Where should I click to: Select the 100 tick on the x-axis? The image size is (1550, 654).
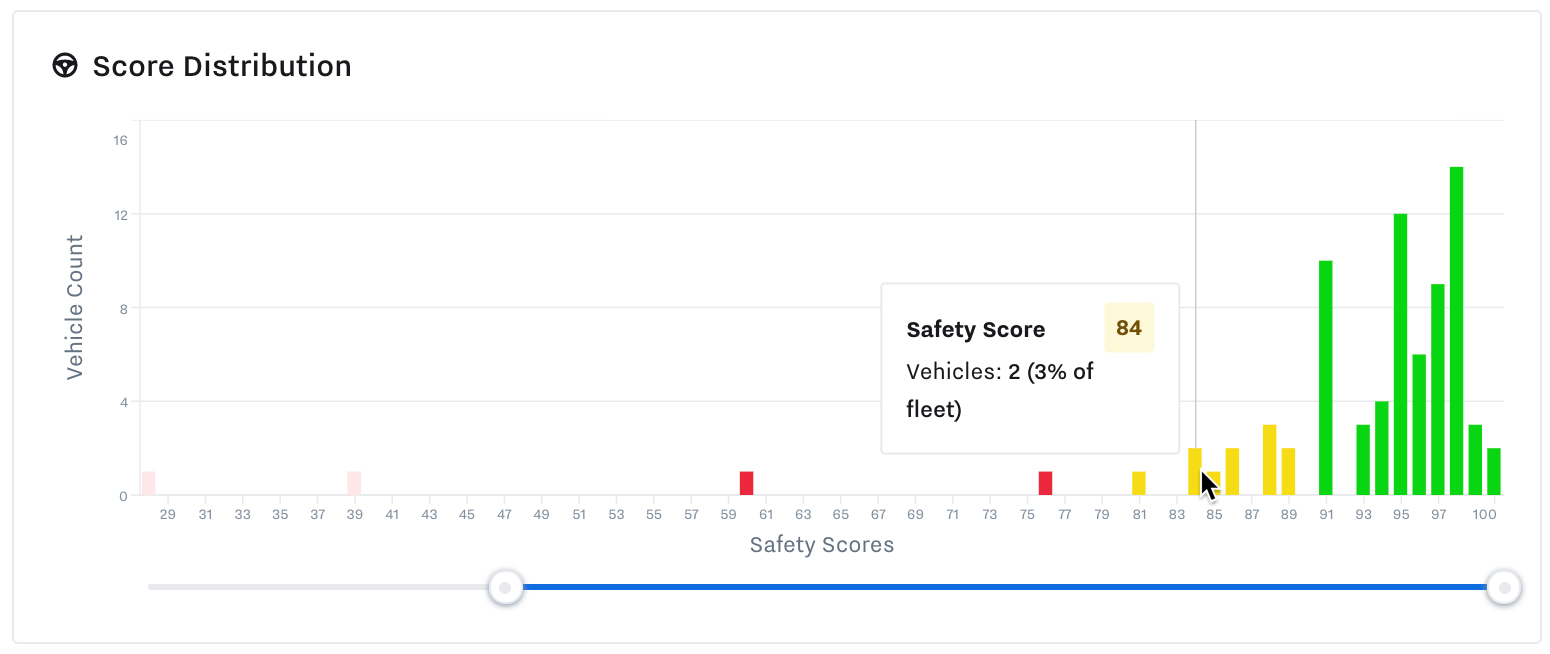point(1485,514)
